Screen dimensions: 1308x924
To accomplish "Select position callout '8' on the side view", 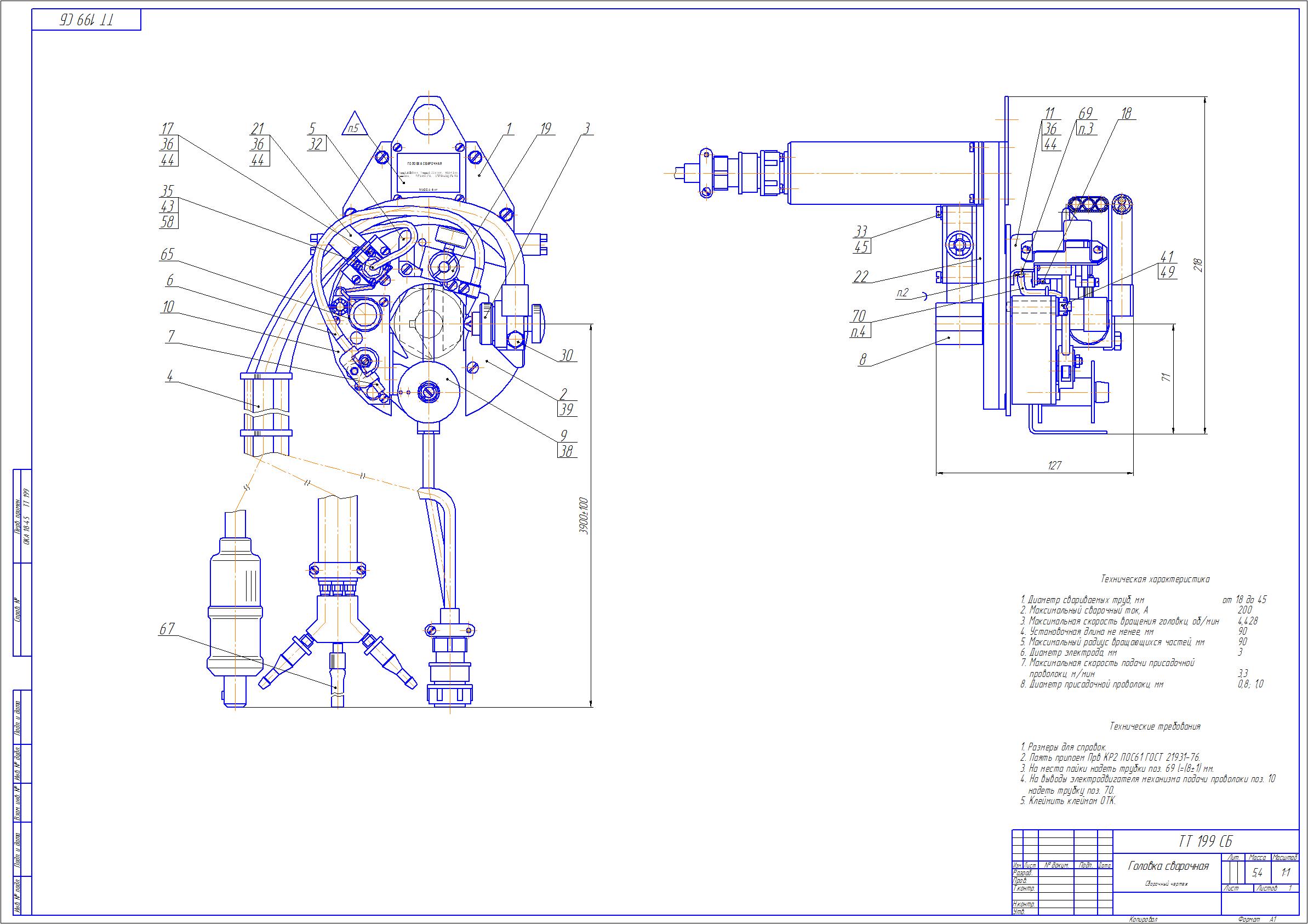I will tap(863, 359).
